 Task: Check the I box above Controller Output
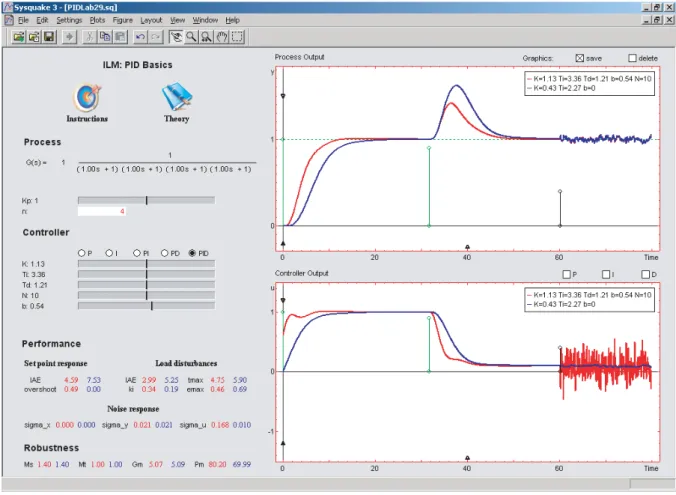606,274
